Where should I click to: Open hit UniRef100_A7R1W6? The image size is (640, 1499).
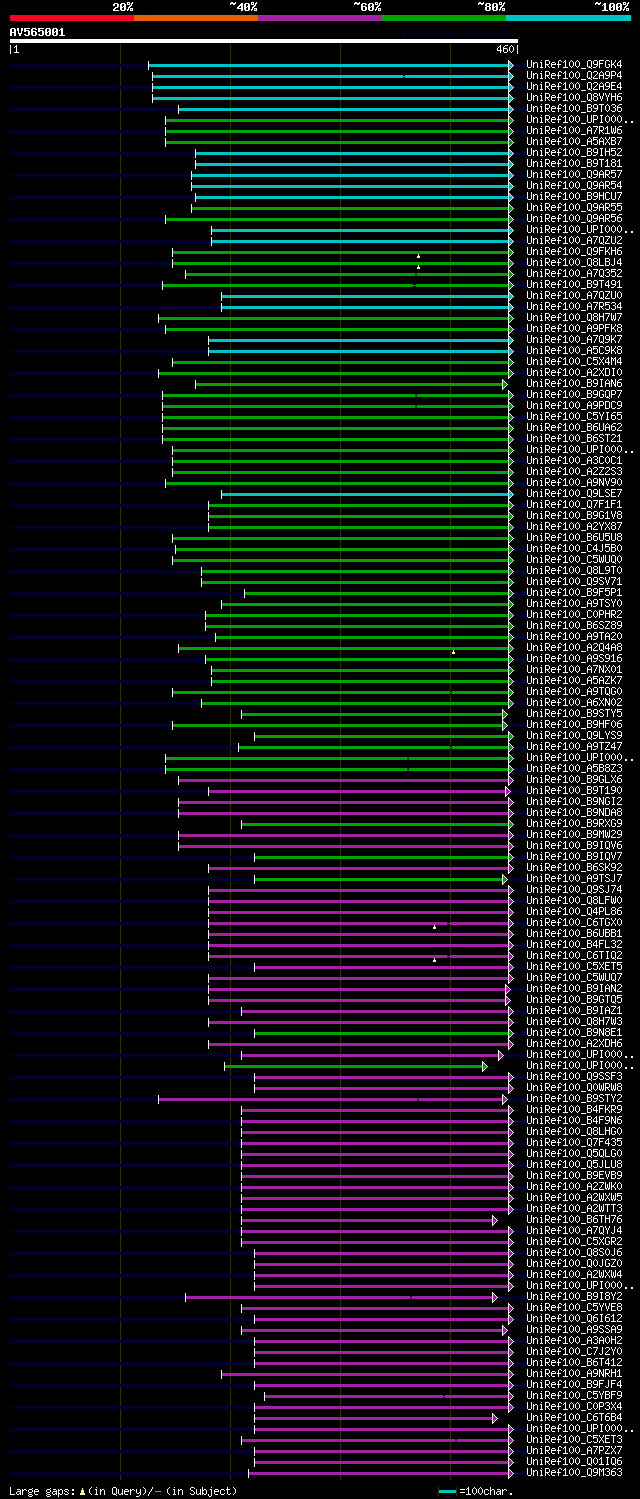point(574,131)
